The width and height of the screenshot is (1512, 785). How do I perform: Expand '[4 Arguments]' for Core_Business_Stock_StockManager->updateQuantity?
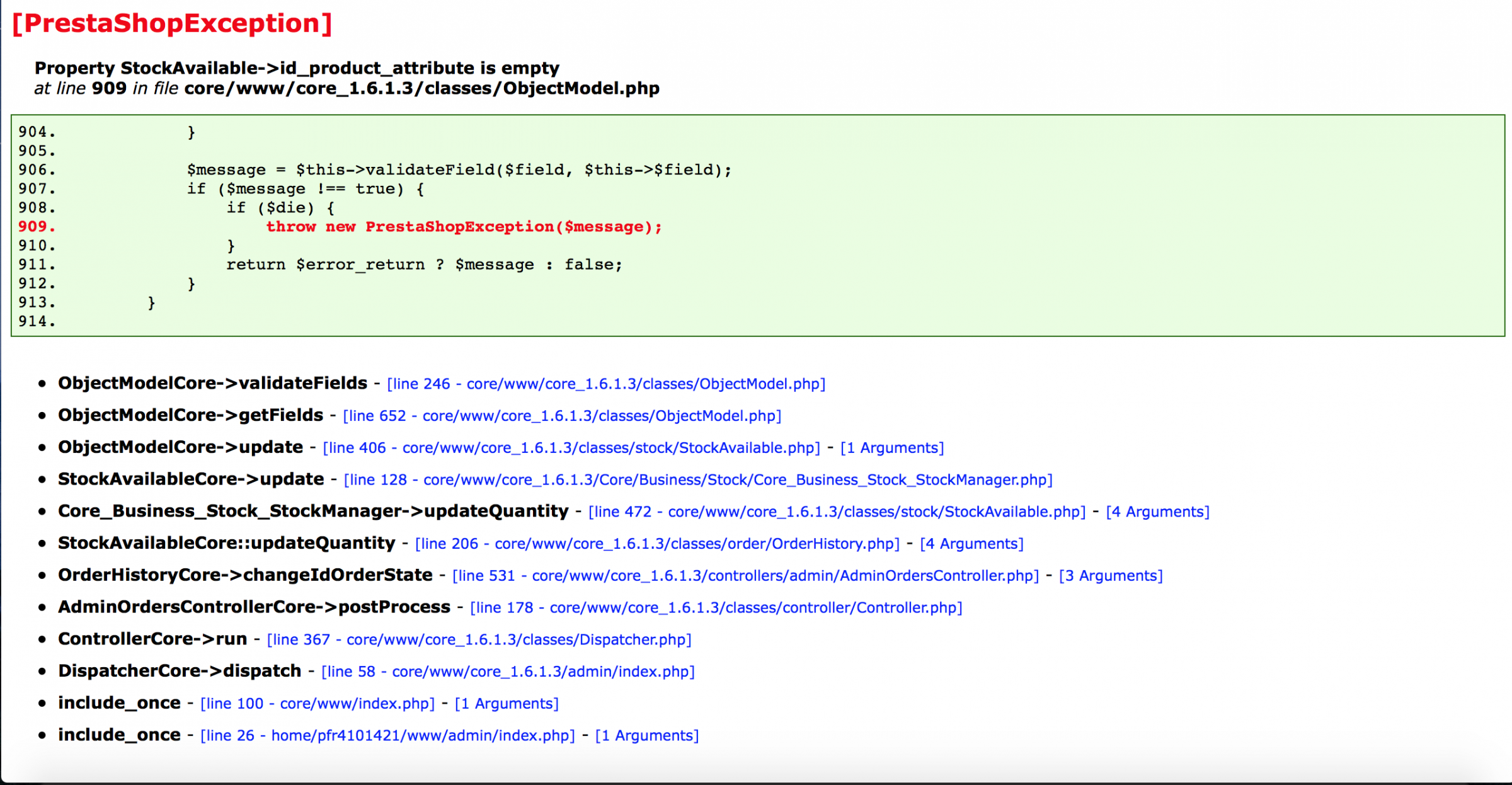click(1158, 512)
